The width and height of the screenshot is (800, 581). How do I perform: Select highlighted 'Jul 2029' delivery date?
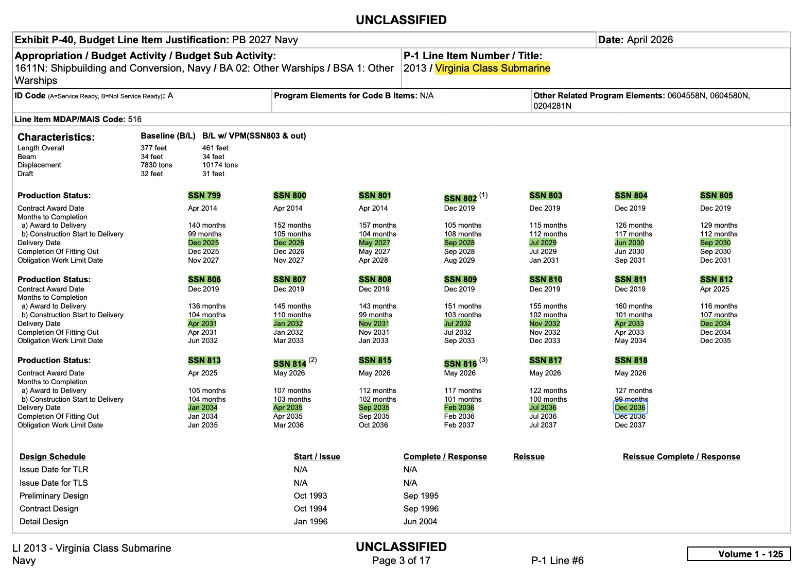542,243
